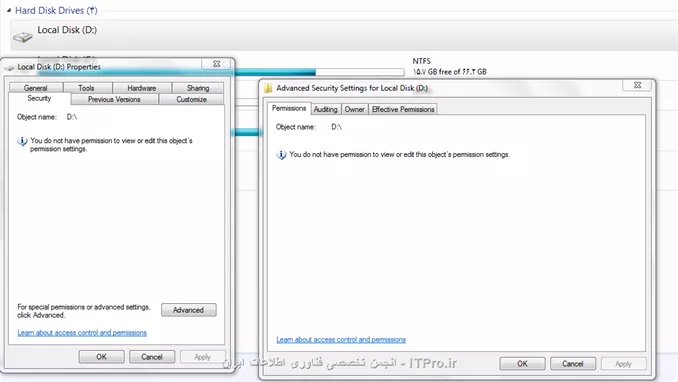Click Apply in Local Disk Properties
Image resolution: width=678 pixels, height=382 pixels.
click(x=202, y=357)
